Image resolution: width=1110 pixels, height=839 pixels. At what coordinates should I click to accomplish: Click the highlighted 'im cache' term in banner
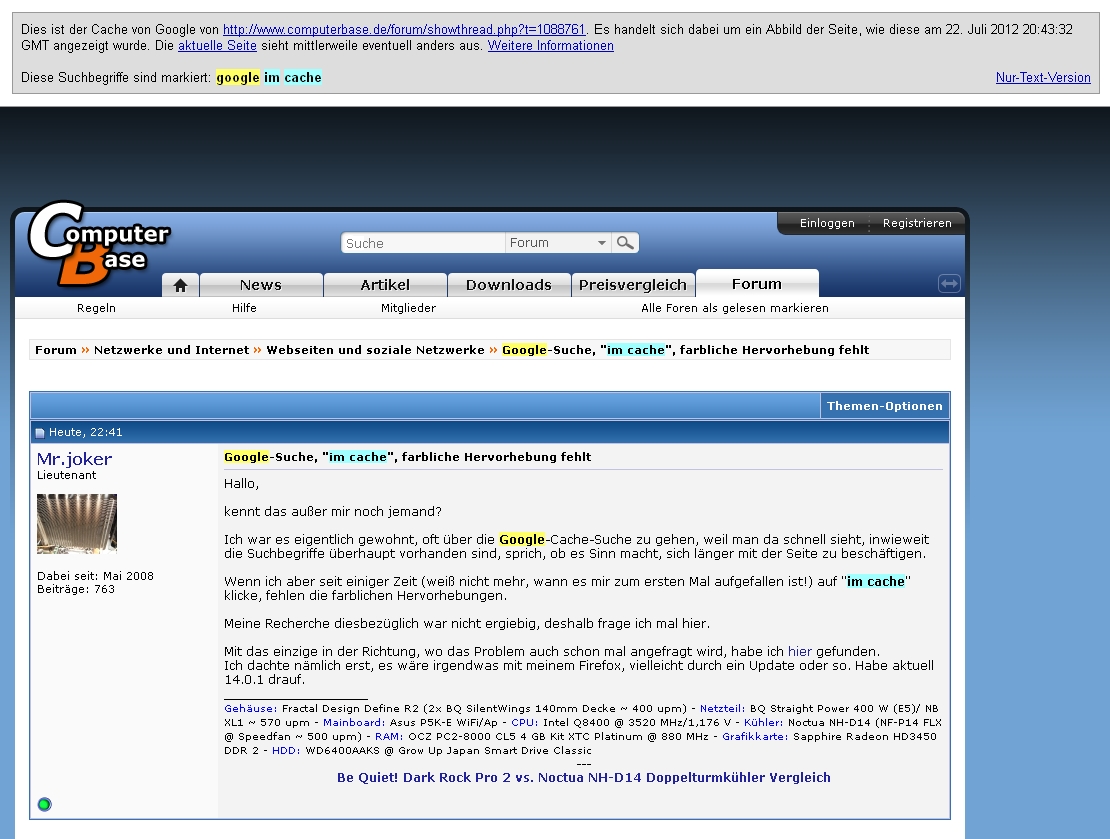click(292, 77)
